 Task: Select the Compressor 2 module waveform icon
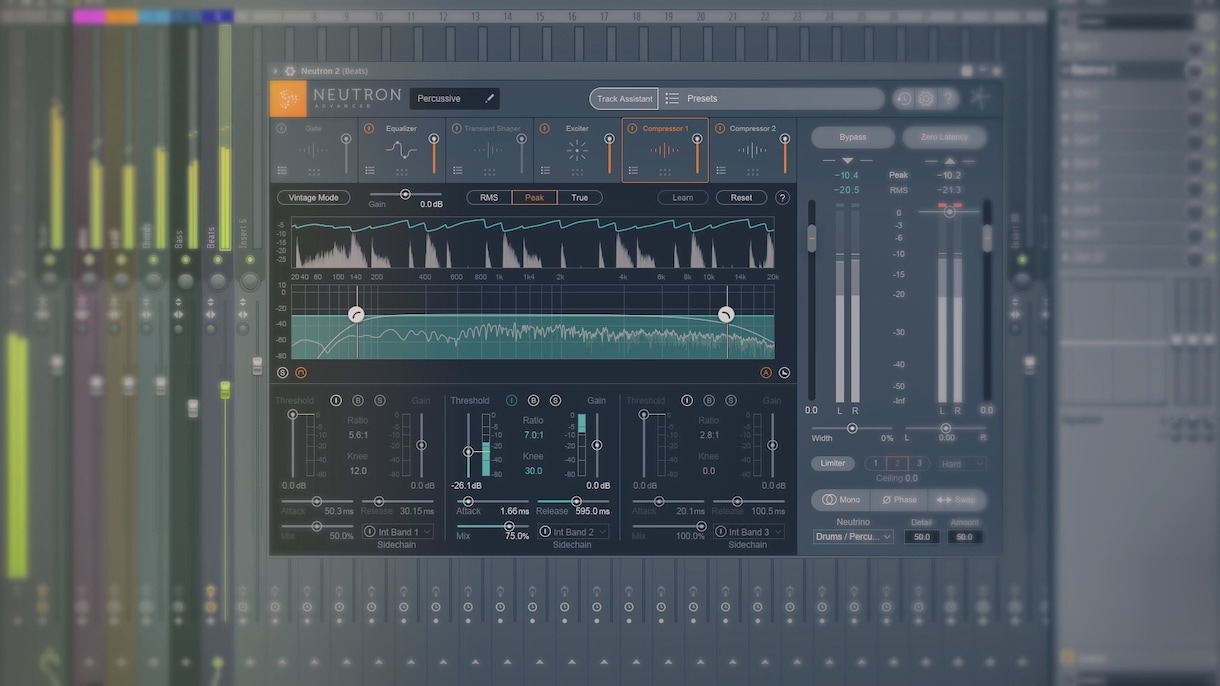pos(752,151)
